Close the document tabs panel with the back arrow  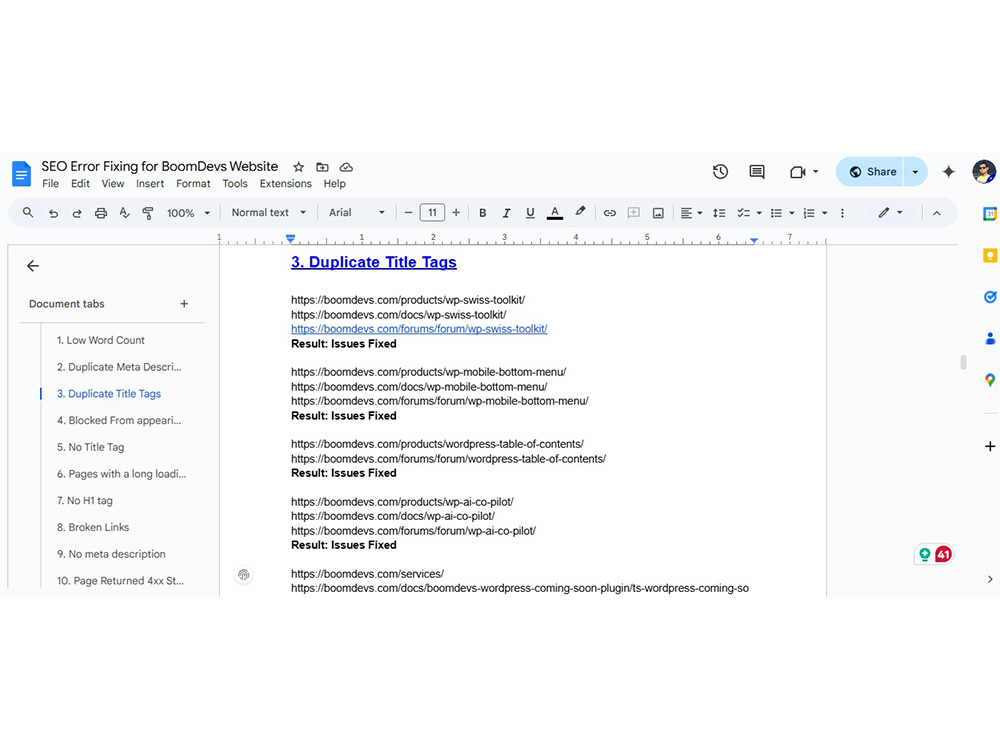tap(33, 266)
